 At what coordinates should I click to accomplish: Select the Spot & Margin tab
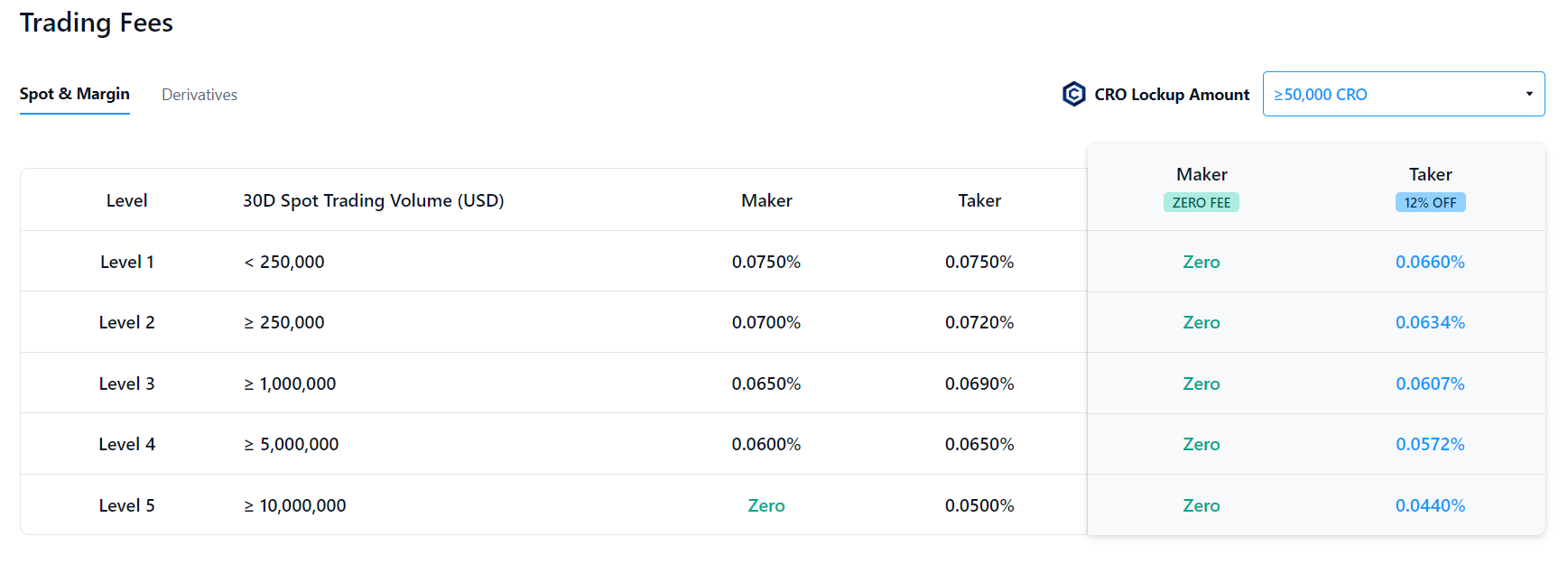pyautogui.click(x=75, y=94)
